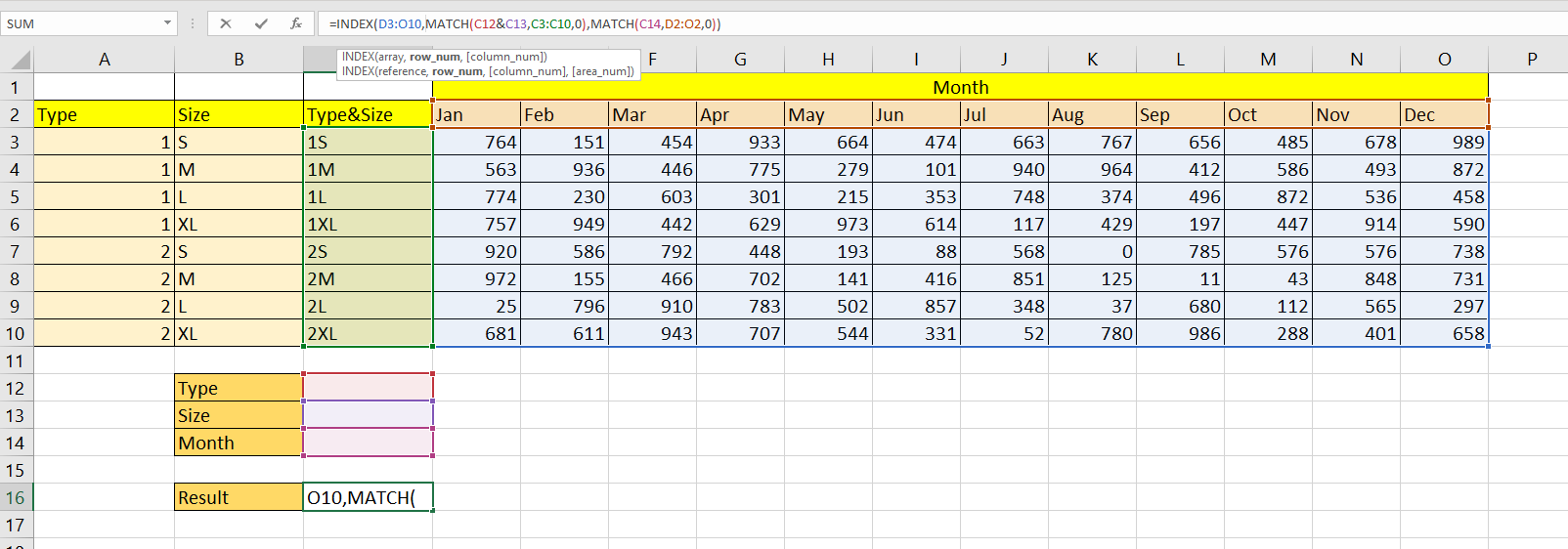Click the Dec month heading cell

click(x=1444, y=114)
